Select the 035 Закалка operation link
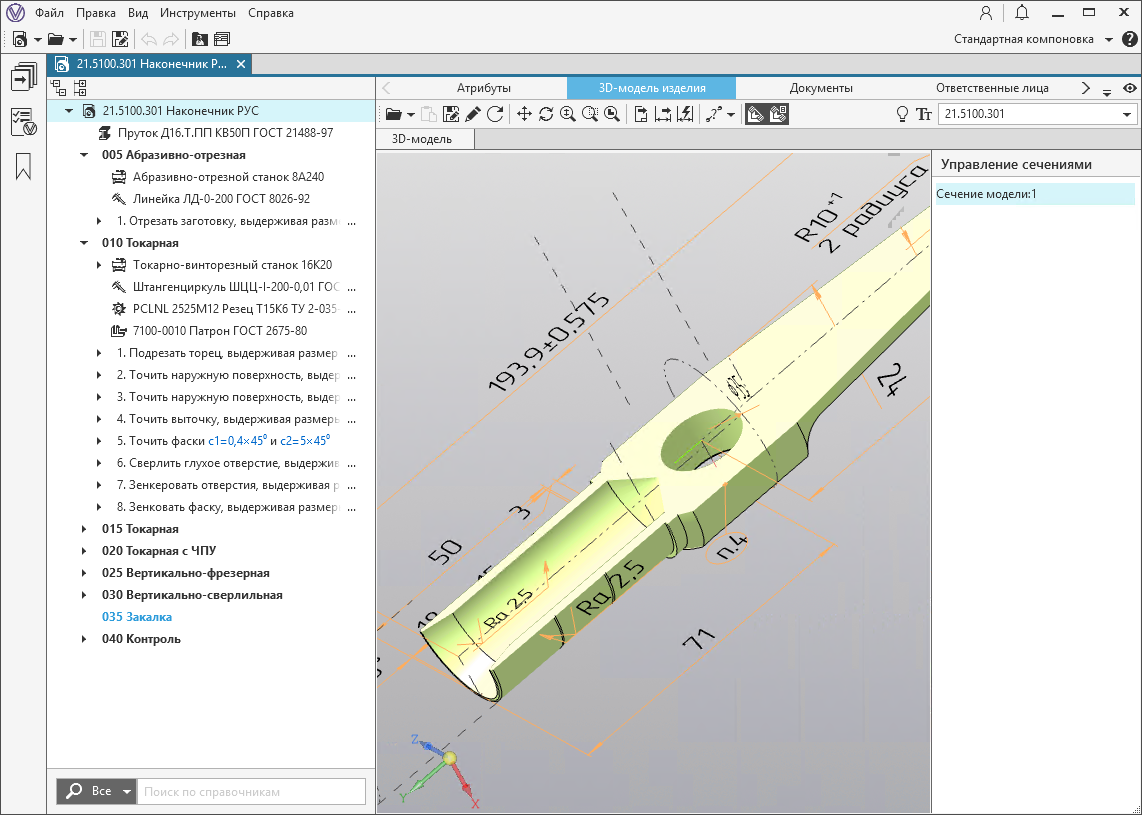1142x815 pixels. click(x=137, y=617)
